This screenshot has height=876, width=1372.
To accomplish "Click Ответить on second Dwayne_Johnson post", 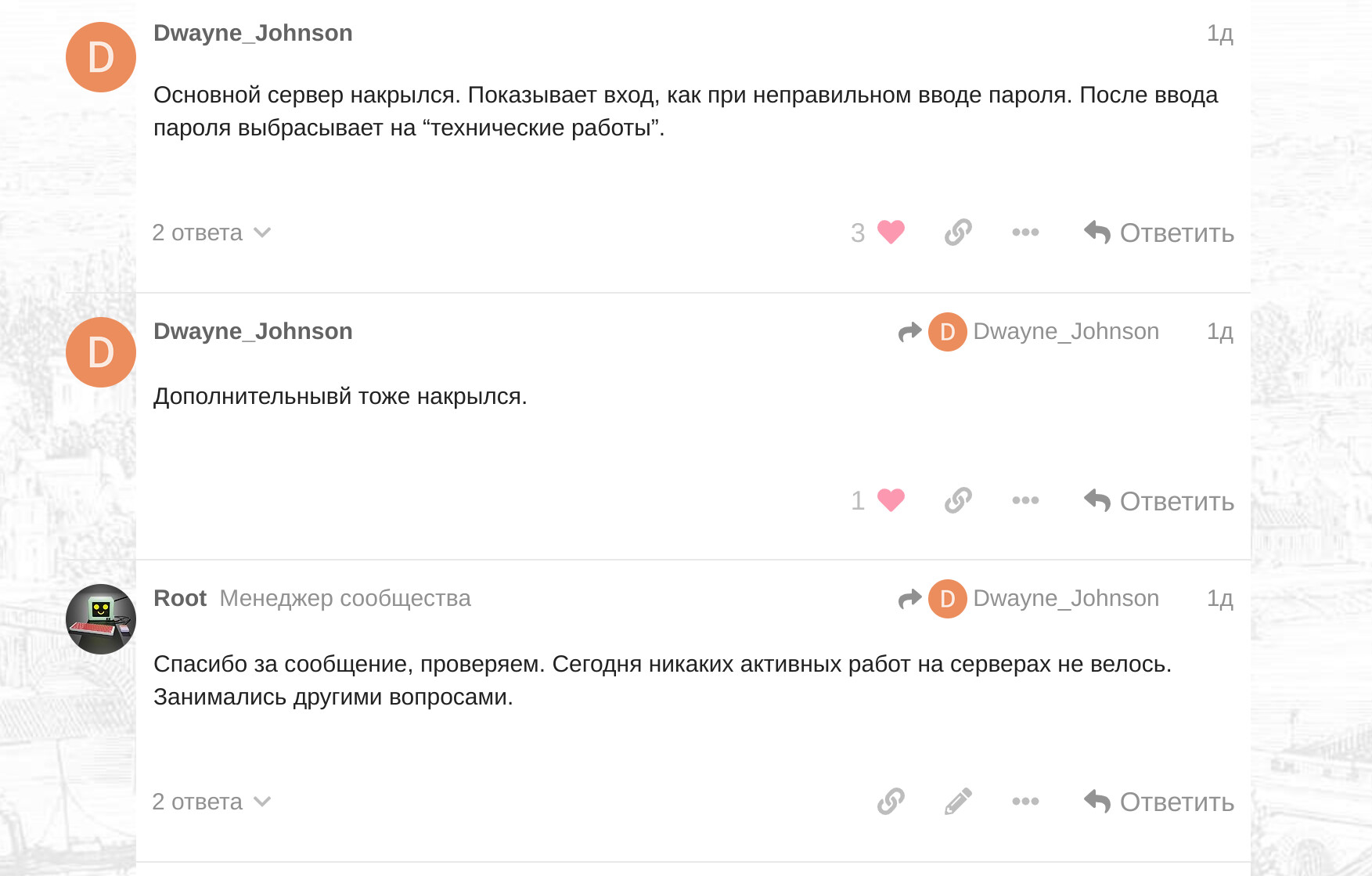I will click(1159, 501).
